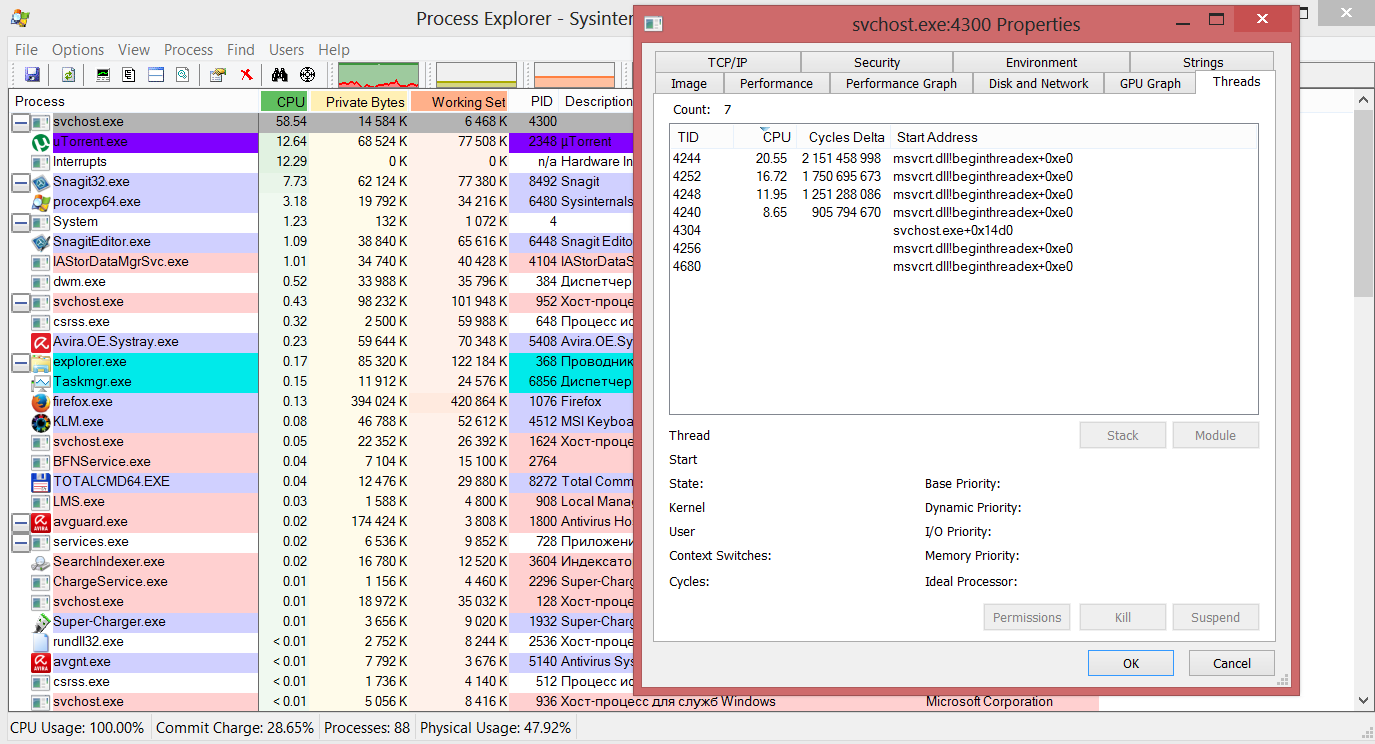
Task: Open System Information via toolbar icon
Action: 103,75
